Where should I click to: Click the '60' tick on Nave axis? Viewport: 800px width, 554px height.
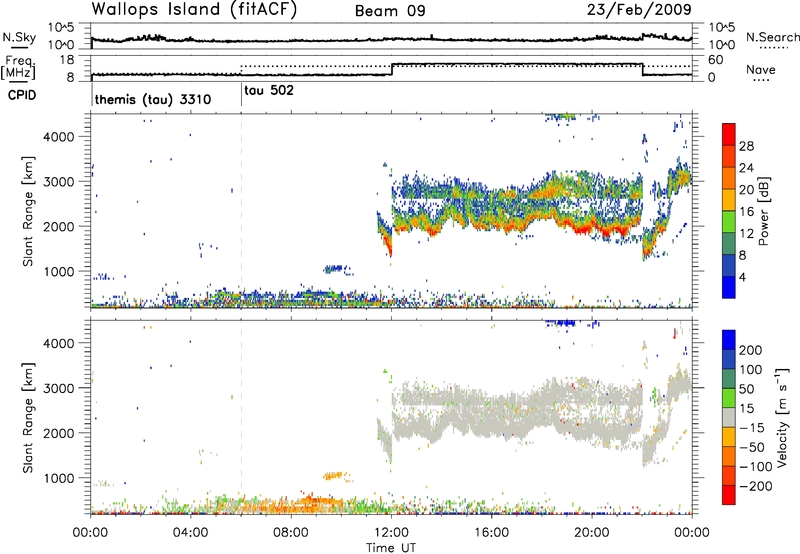(715, 60)
